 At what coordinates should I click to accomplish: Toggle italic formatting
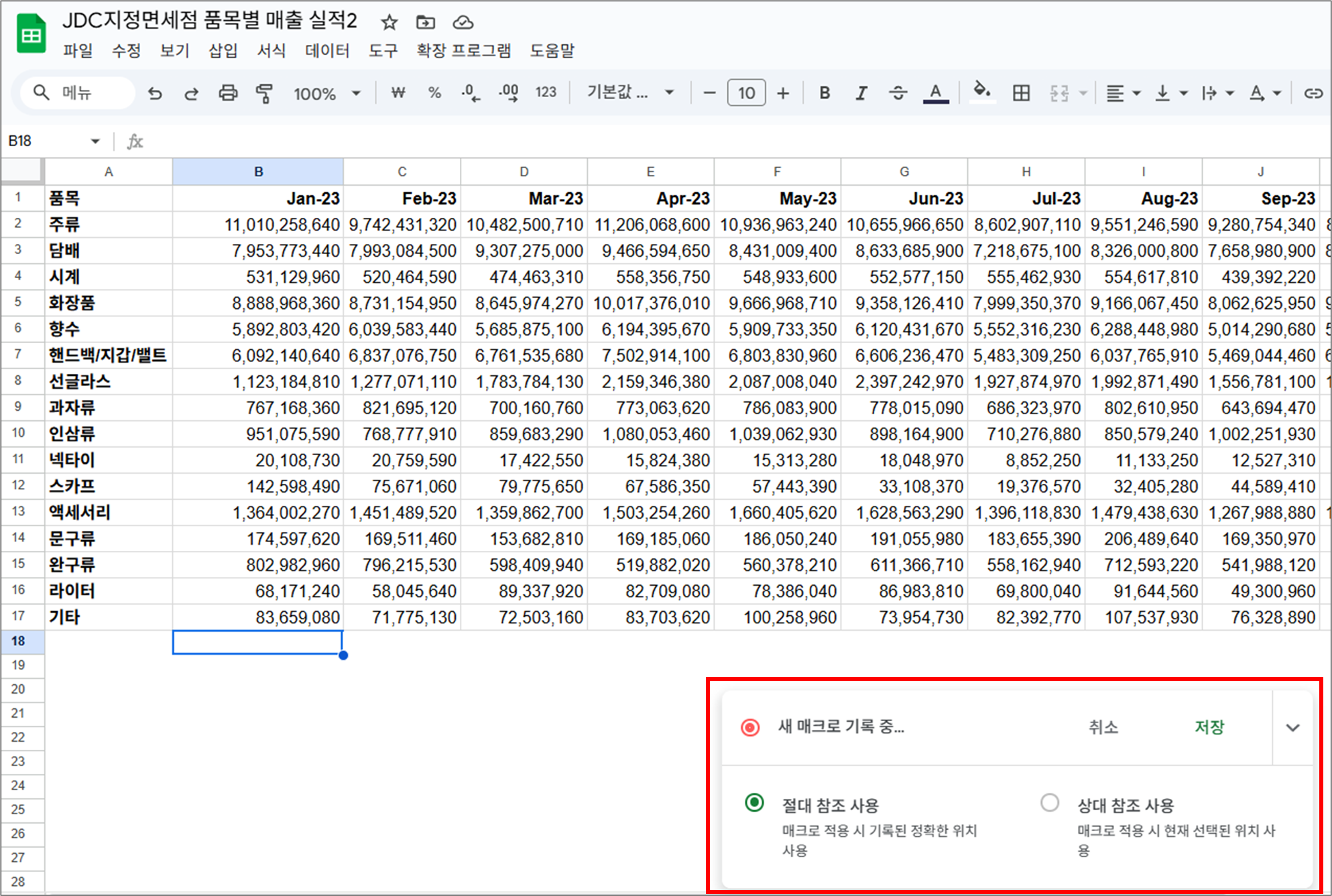coord(861,93)
